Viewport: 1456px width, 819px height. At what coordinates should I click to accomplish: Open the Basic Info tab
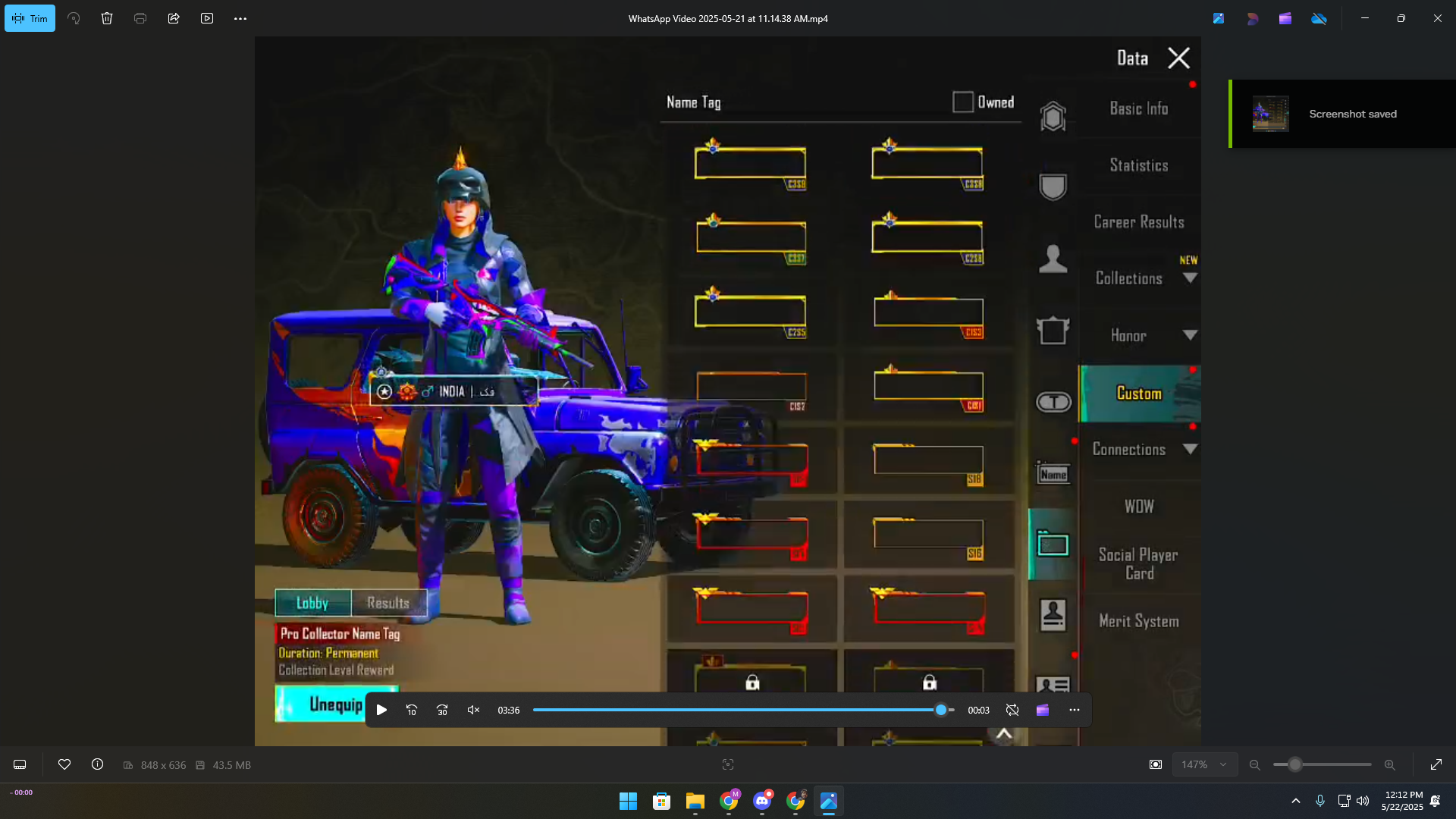pos(1139,109)
